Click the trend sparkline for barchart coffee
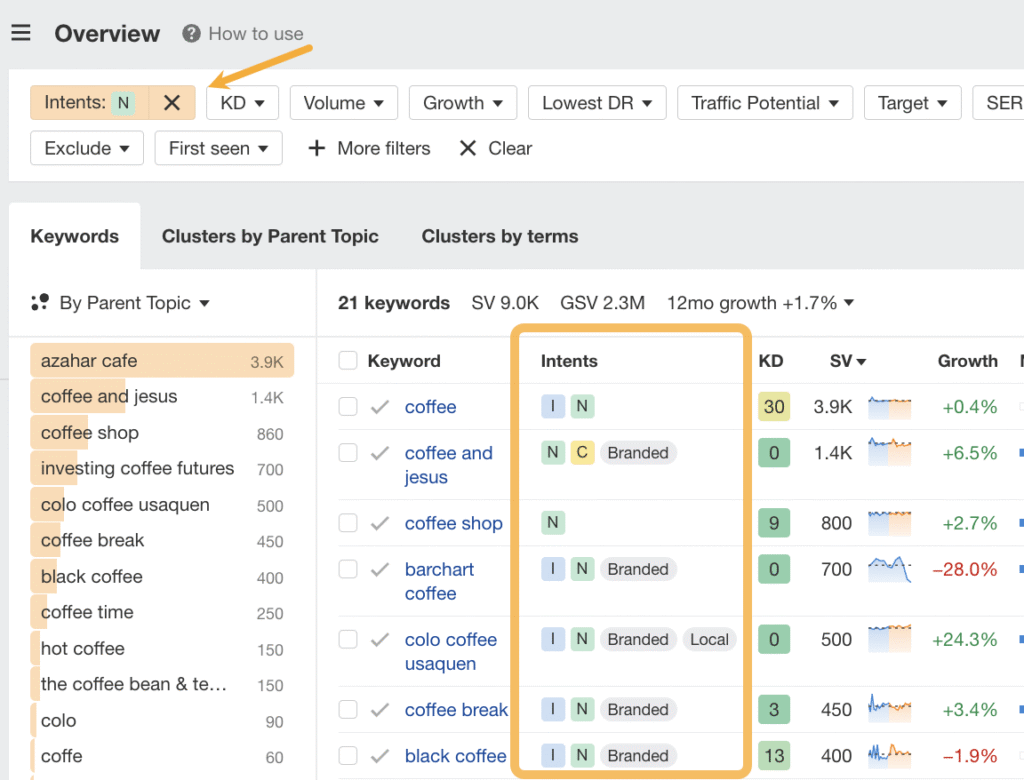The height and width of the screenshot is (780, 1024). (889, 570)
